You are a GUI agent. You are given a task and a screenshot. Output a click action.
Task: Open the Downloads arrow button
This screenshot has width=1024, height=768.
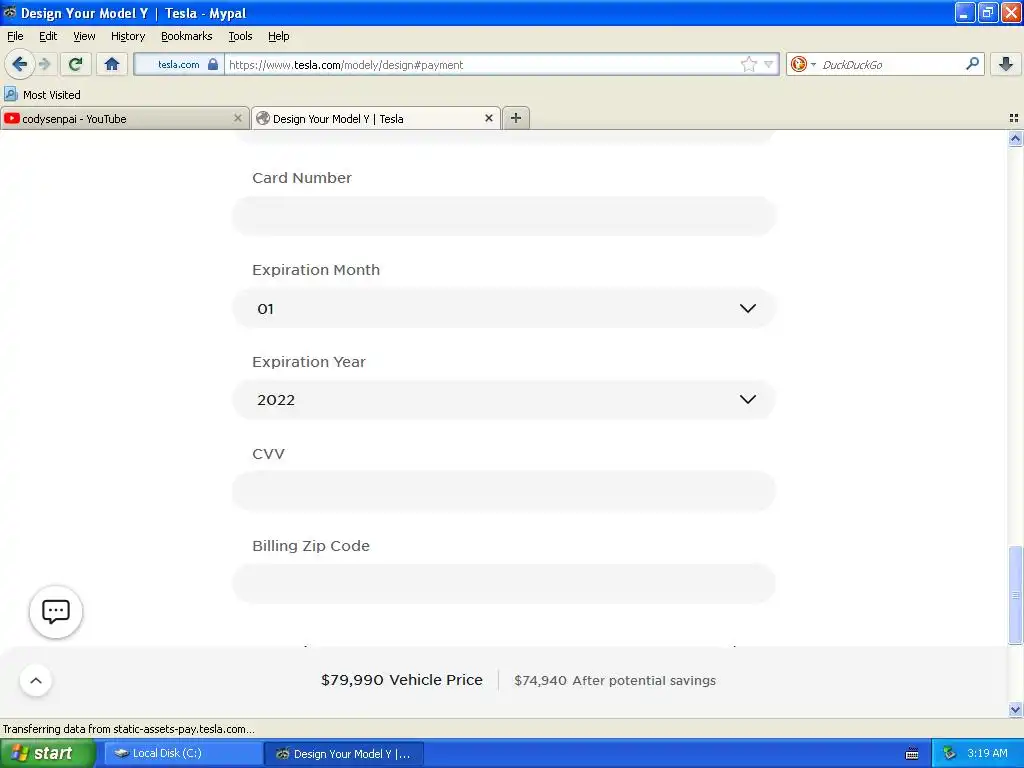click(1006, 64)
